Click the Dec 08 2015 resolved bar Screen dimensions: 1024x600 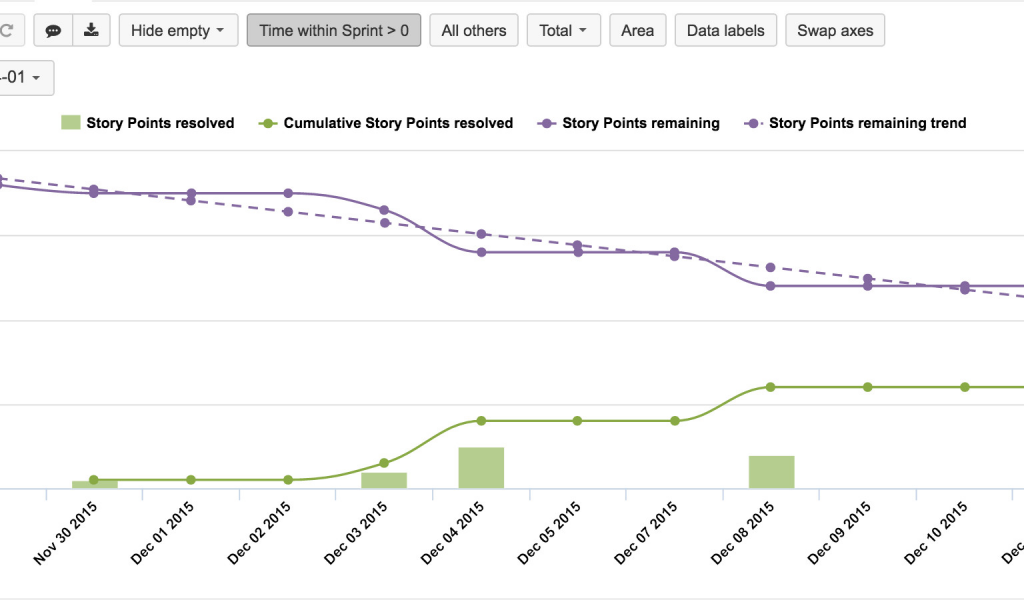[771, 472]
